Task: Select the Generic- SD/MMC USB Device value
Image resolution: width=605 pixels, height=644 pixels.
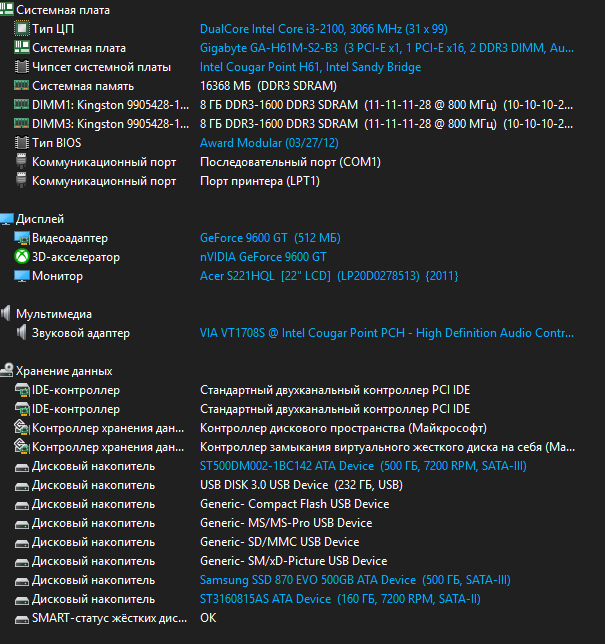Action: (x=280, y=542)
